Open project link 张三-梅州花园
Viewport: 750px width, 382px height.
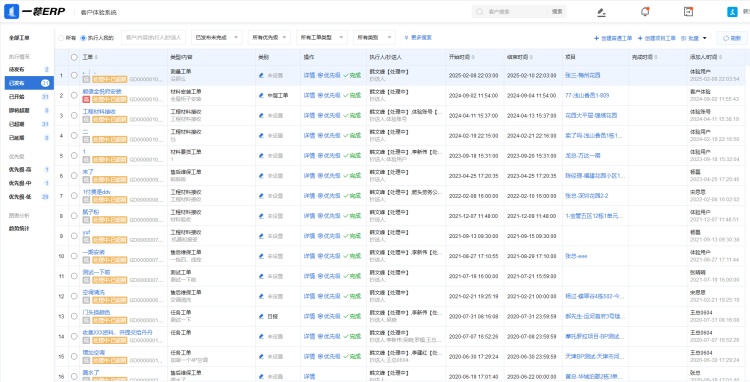583,76
